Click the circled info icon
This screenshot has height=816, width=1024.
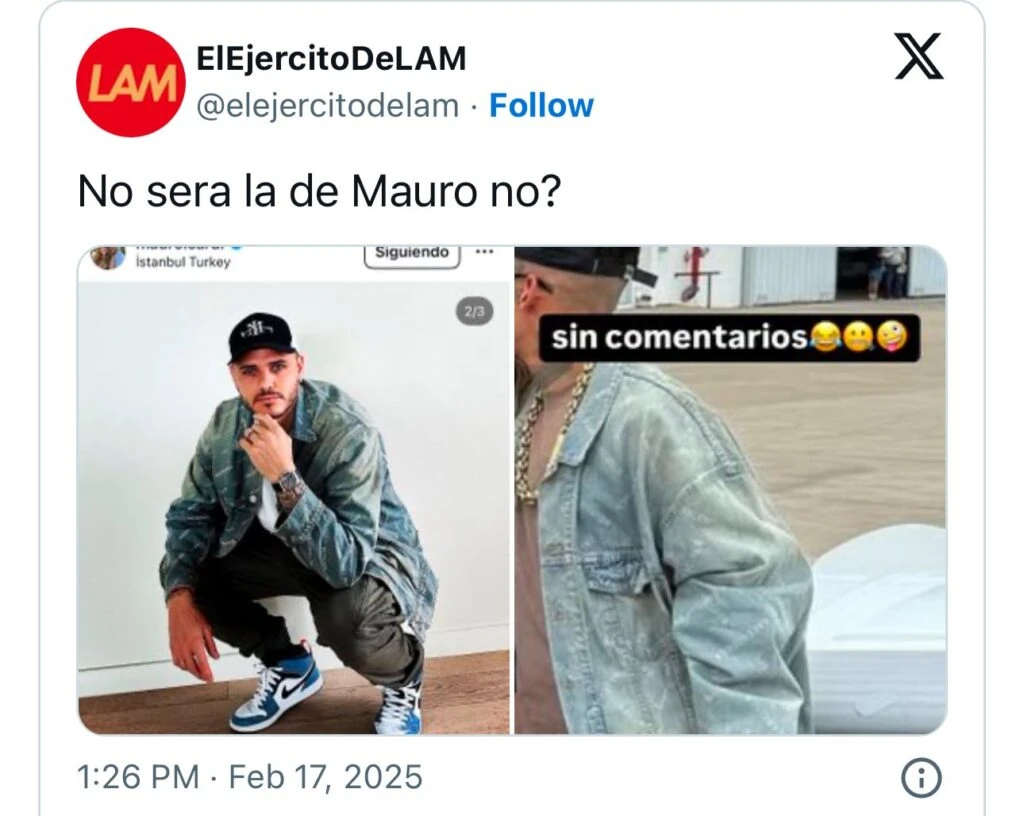click(921, 778)
